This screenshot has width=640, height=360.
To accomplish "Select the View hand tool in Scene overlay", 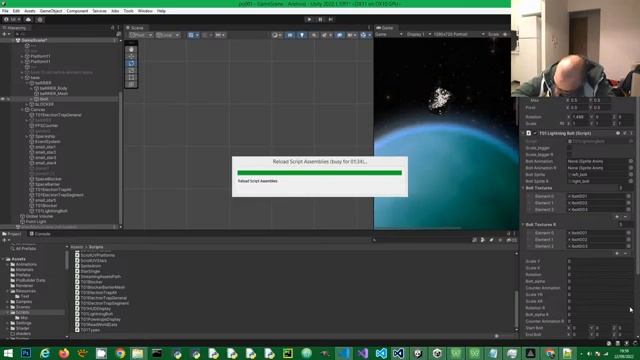I will coord(131,49).
